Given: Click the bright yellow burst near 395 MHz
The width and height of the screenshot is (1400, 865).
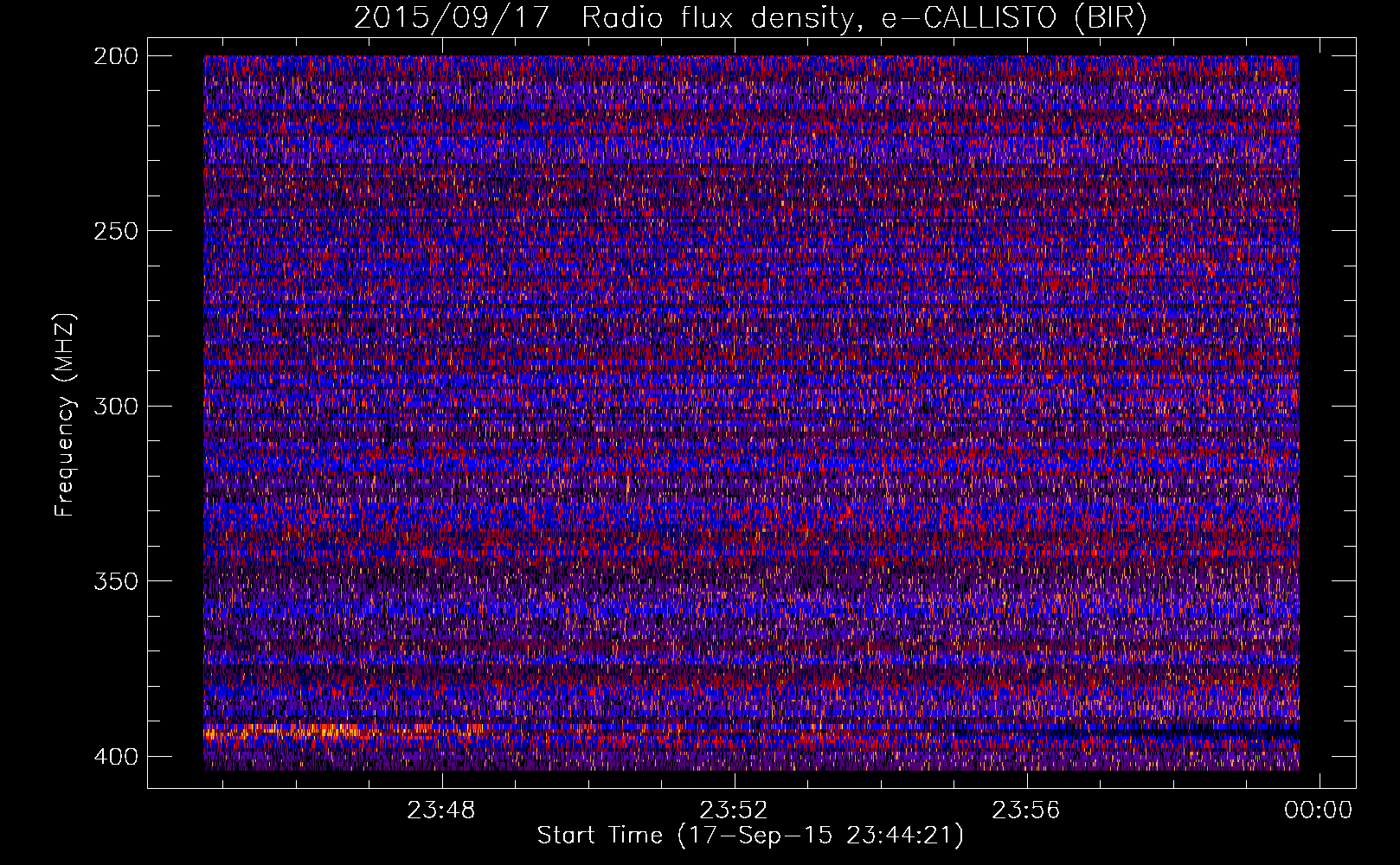Looking at the screenshot, I should coord(294,733).
